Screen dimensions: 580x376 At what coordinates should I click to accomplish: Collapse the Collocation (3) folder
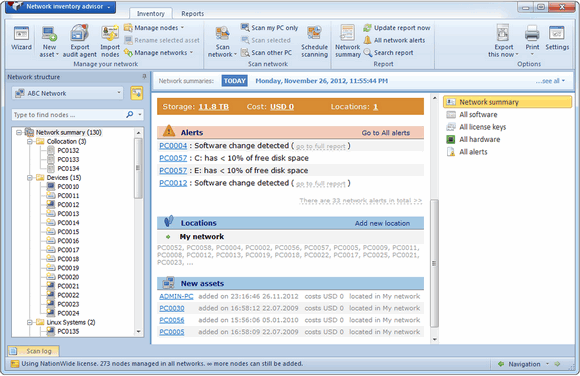(30, 141)
